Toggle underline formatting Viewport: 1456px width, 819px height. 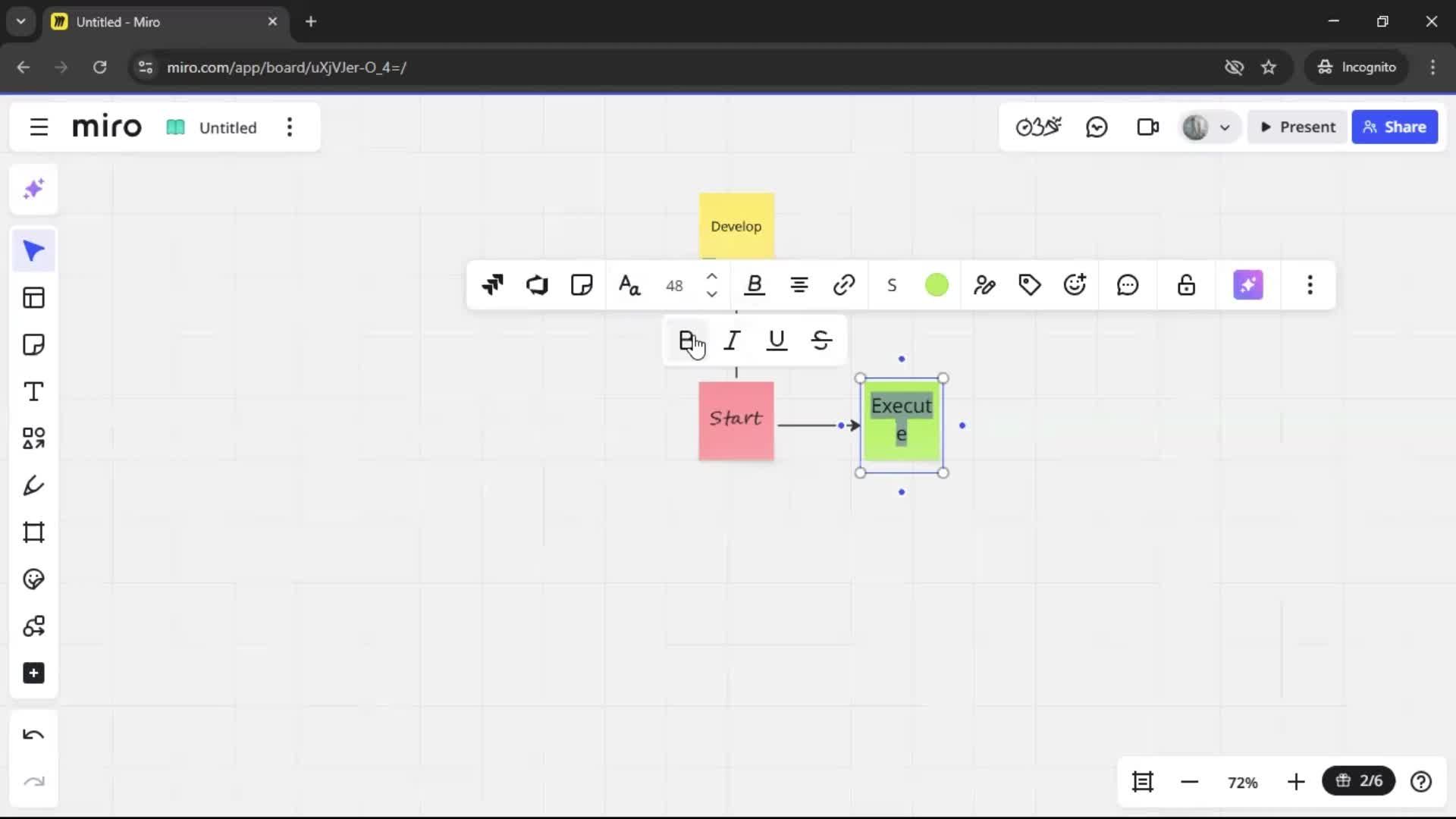[777, 340]
